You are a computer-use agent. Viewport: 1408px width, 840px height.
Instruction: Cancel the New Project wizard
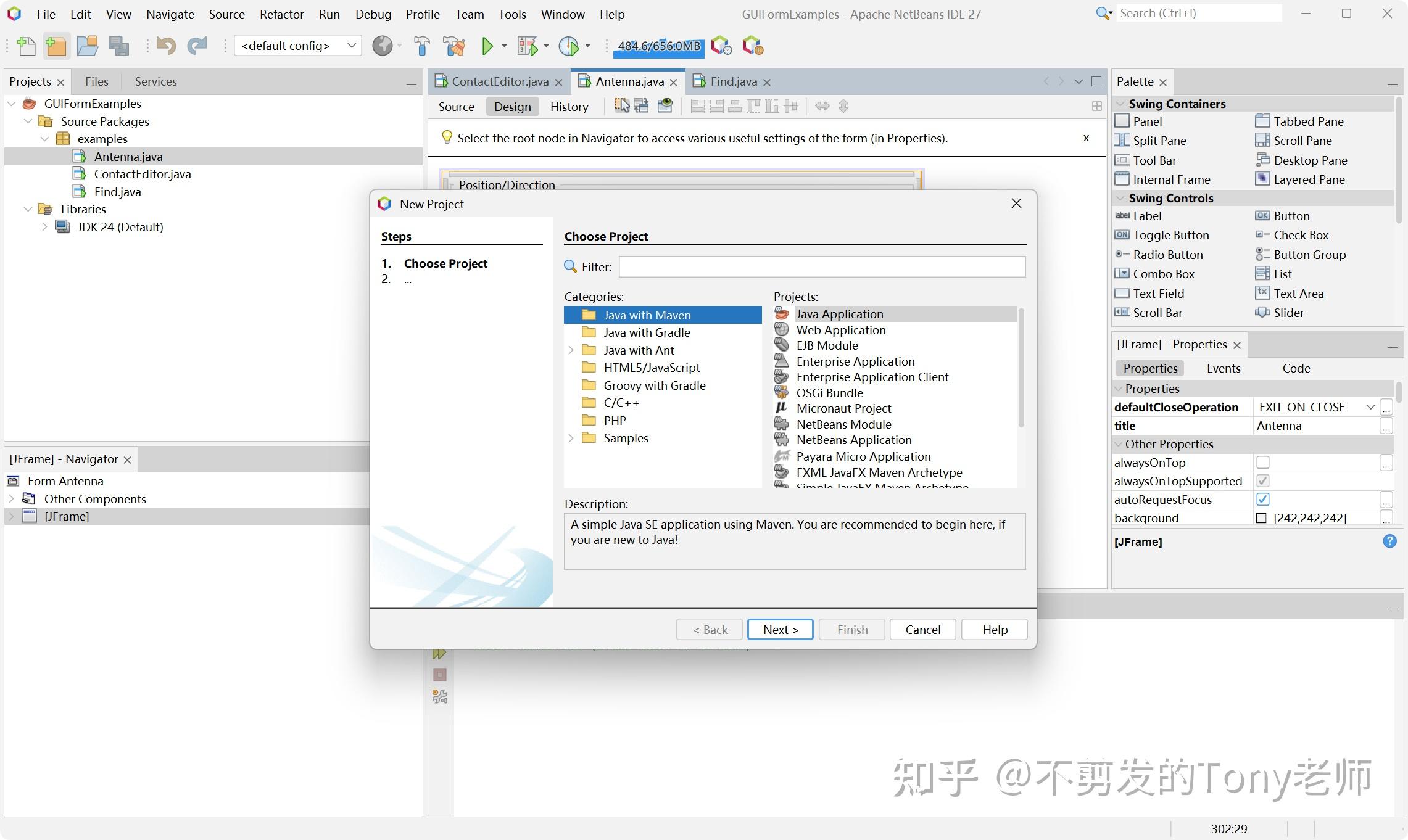coord(922,629)
